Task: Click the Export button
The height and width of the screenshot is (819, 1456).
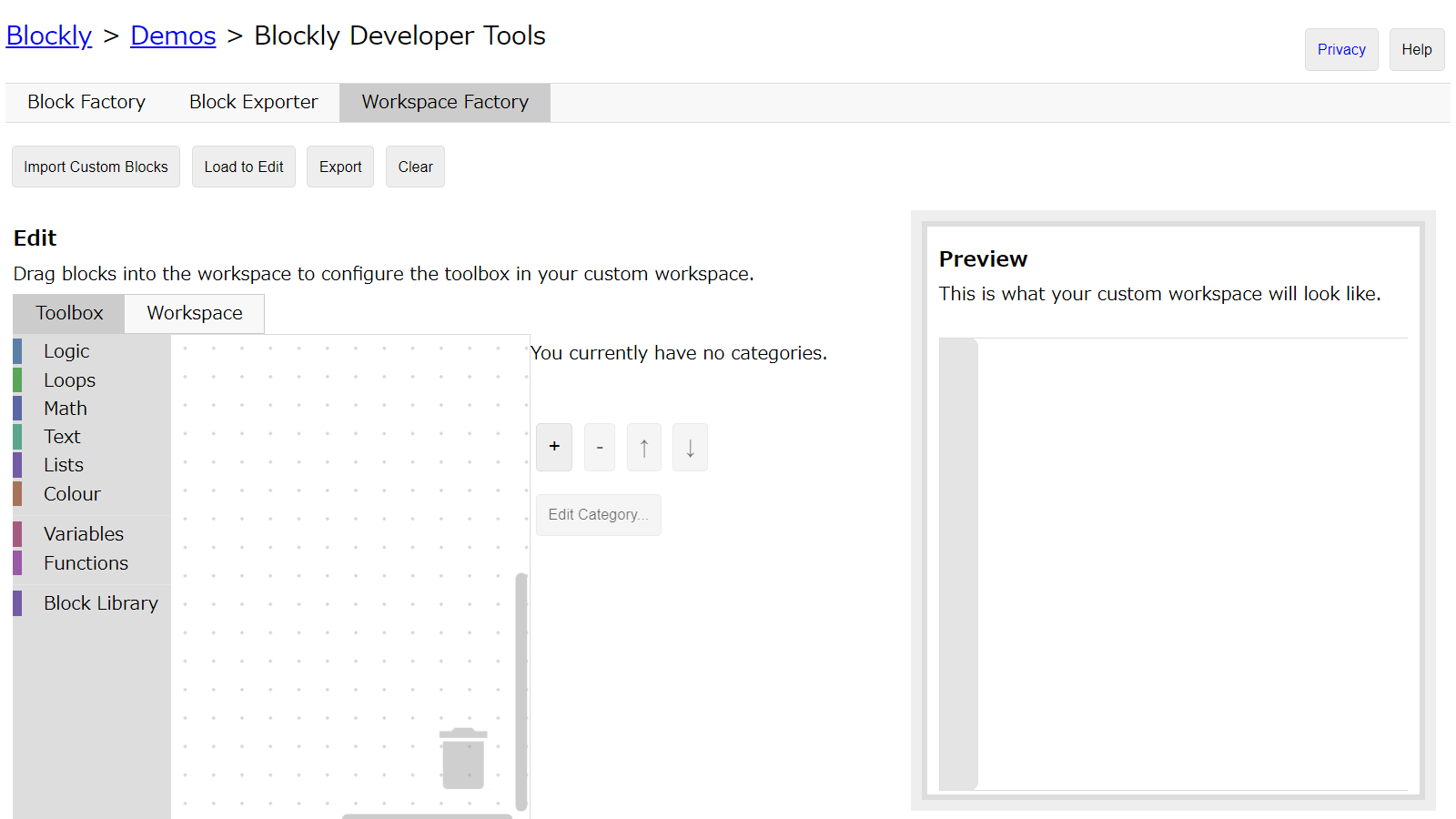Action: [x=340, y=167]
